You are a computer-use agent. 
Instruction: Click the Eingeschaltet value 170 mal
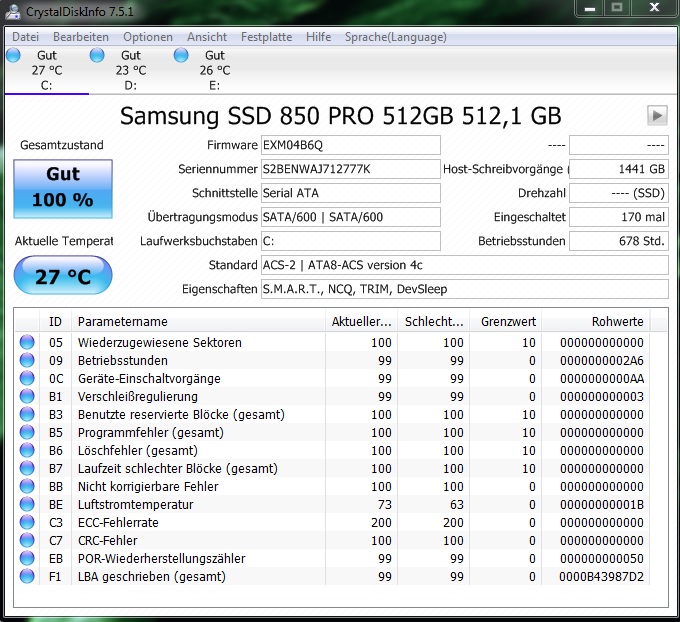point(618,217)
